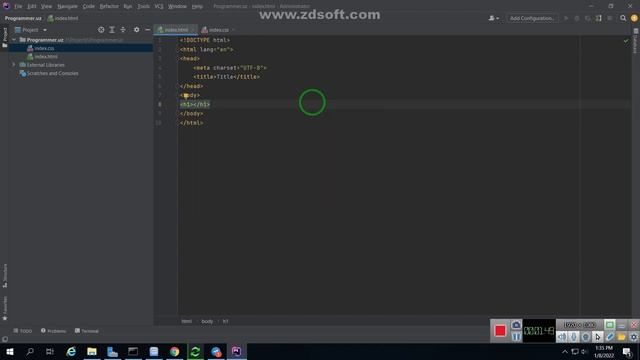640x360 pixels.
Task: Take screenshot with recorder camera icon
Action: (x=516, y=325)
